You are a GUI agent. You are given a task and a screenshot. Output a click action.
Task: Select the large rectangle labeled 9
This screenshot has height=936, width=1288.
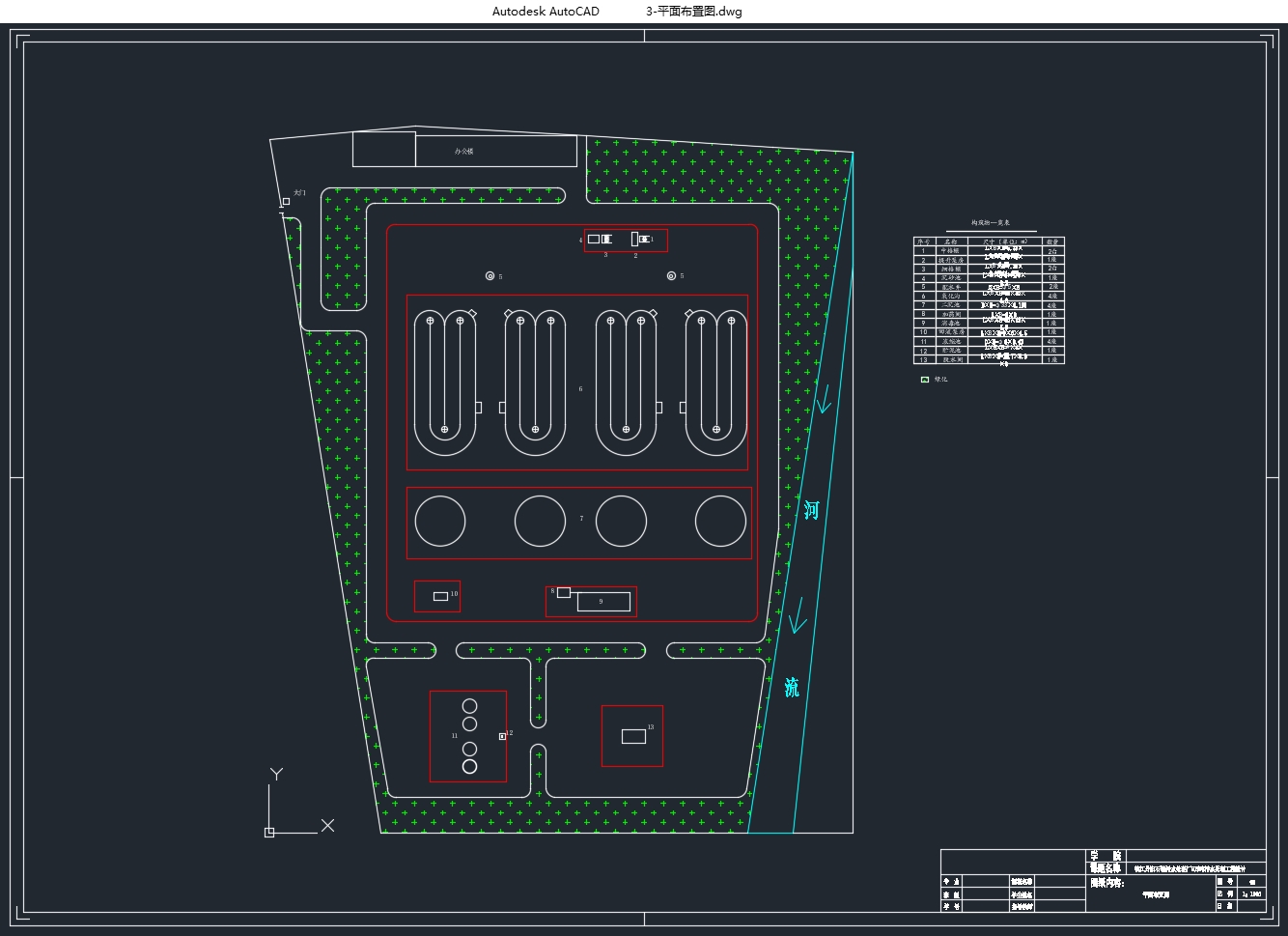pos(603,602)
